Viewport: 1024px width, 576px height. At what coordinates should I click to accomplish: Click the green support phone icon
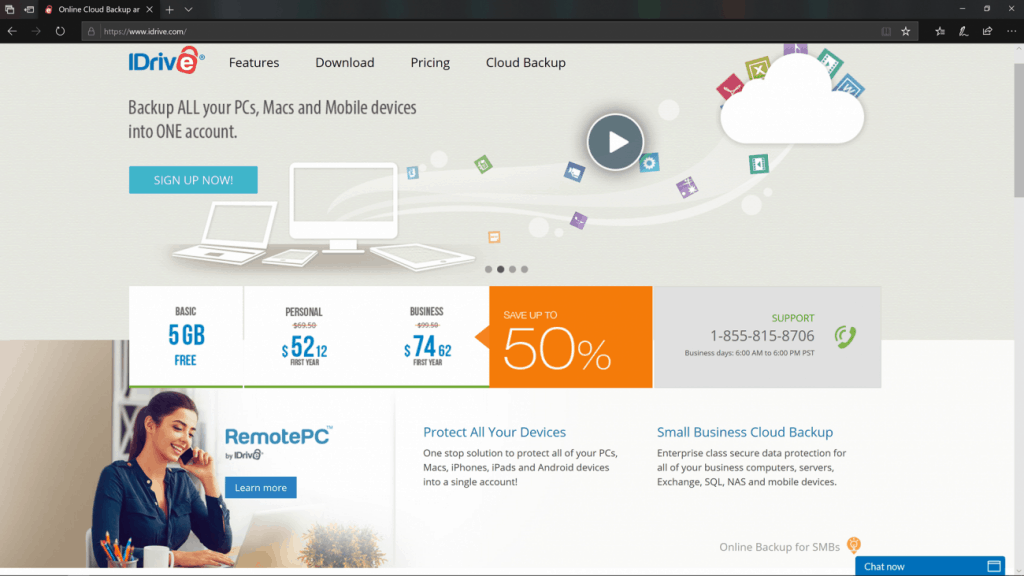(845, 336)
